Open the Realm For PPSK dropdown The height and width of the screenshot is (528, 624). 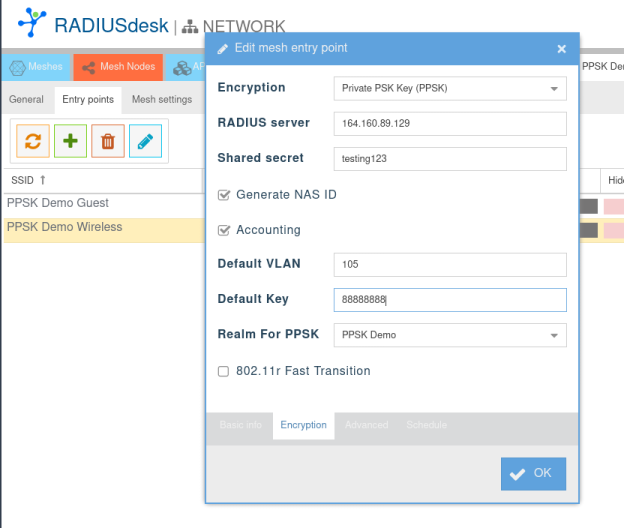pos(554,335)
